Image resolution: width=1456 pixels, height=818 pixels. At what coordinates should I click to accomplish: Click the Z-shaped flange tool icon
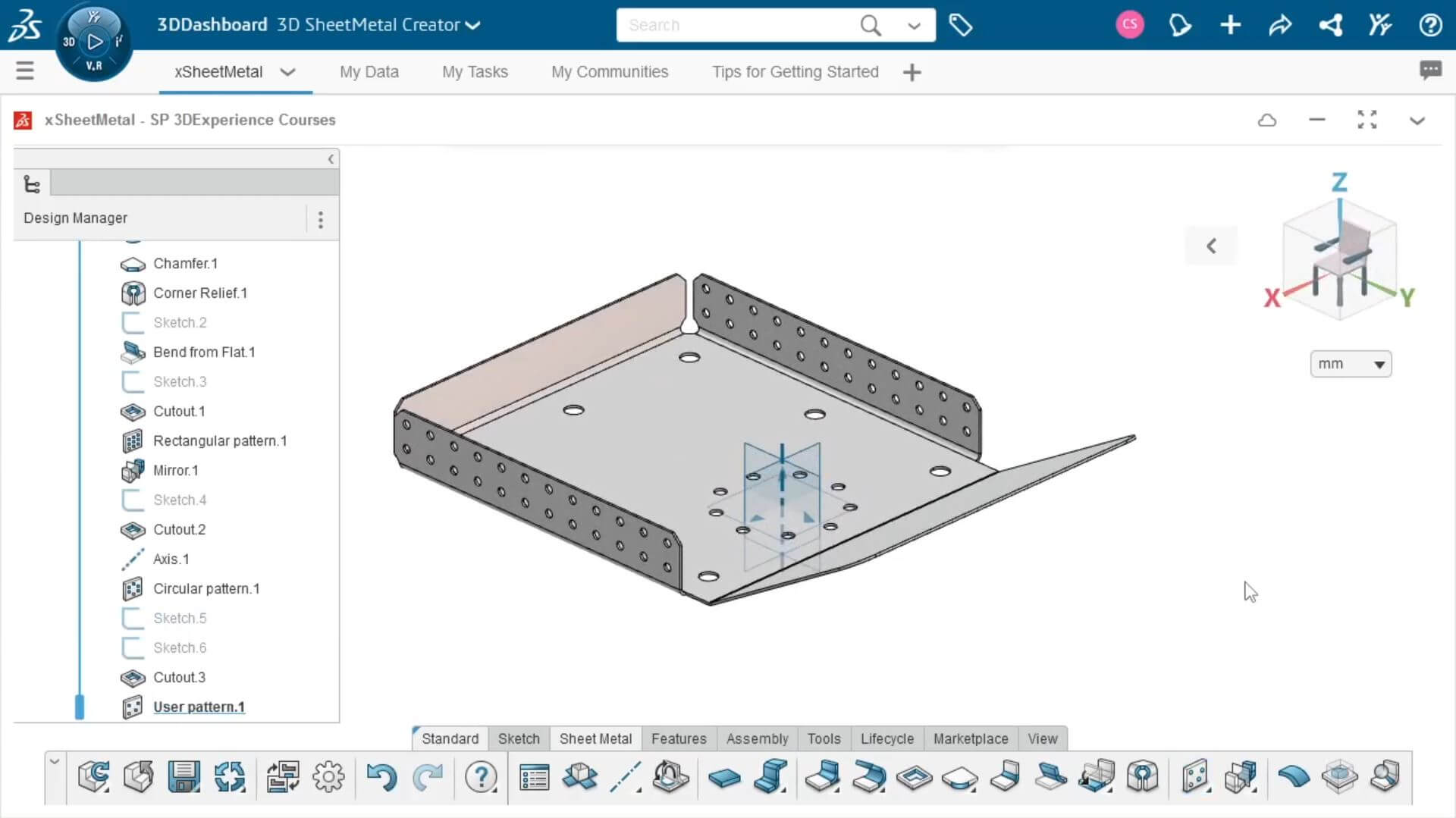click(770, 777)
